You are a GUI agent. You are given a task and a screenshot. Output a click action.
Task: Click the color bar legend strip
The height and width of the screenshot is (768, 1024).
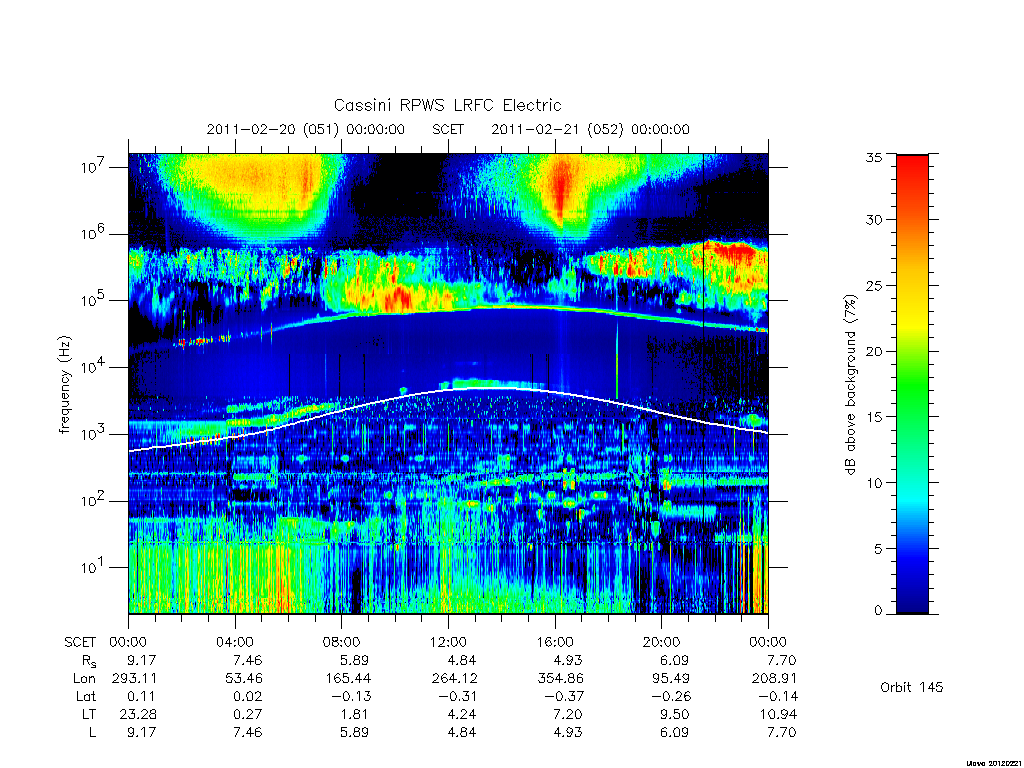912,384
